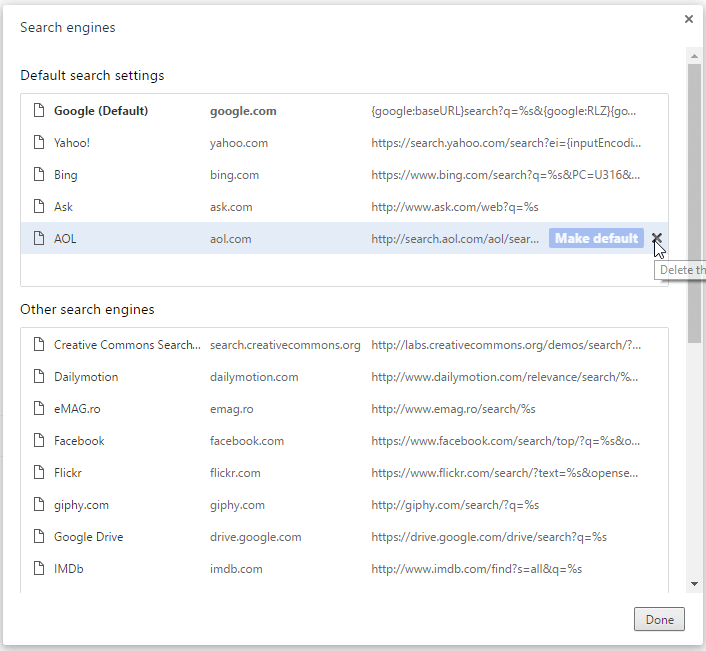Click the giphy.com/search URL
Image resolution: width=706 pixels, height=651 pixels.
click(455, 505)
